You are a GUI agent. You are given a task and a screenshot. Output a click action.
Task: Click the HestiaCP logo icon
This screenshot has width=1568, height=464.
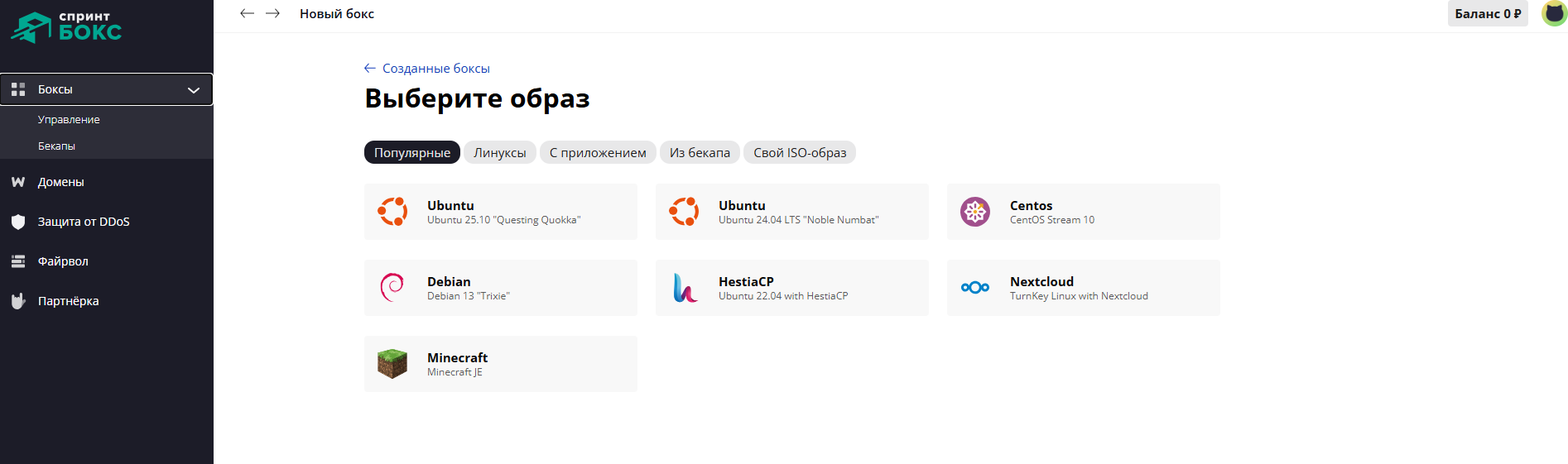coord(684,288)
